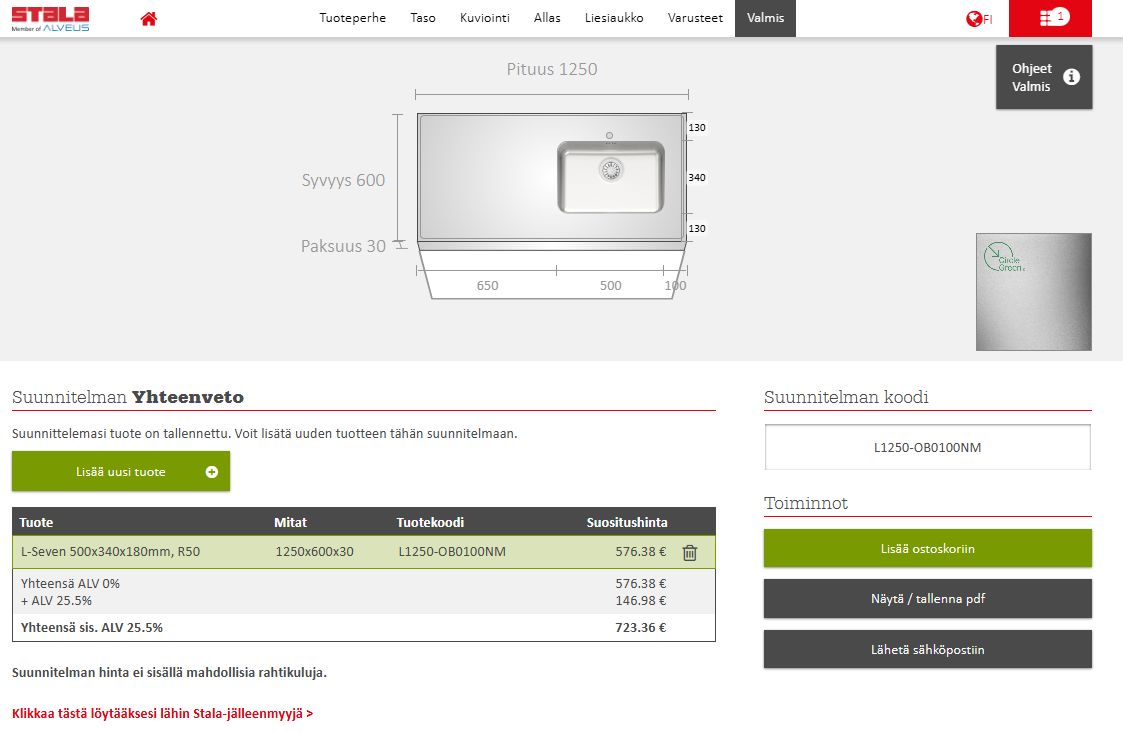Click the Suositushinta column header
The height and width of the screenshot is (732, 1123).
click(627, 523)
